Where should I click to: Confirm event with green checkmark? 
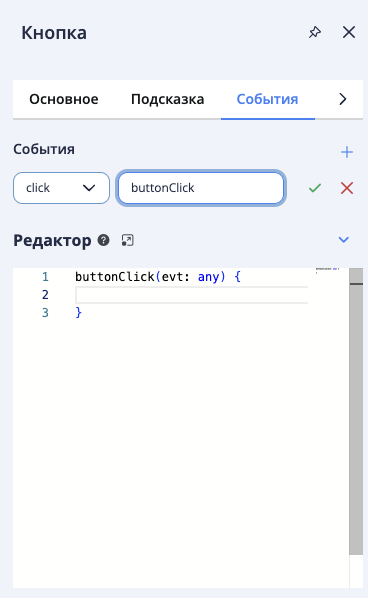coord(315,188)
